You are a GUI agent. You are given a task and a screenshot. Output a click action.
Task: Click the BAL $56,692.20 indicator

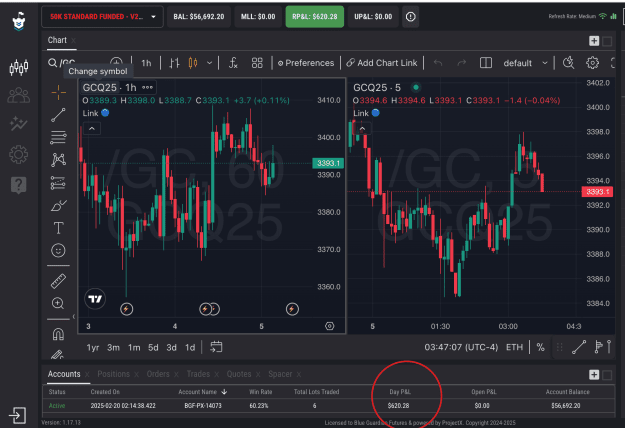[x=199, y=17]
